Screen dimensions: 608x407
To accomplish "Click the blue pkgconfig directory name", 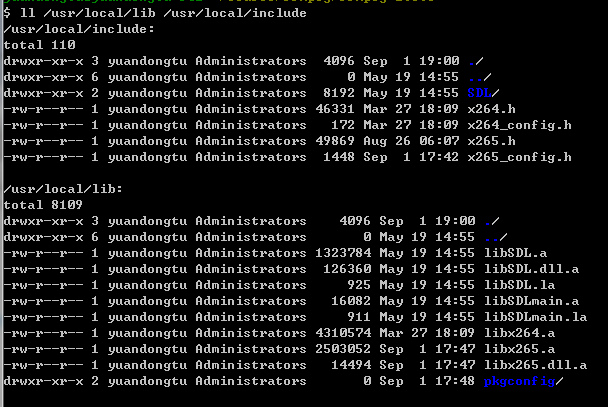I will [x=519, y=381].
